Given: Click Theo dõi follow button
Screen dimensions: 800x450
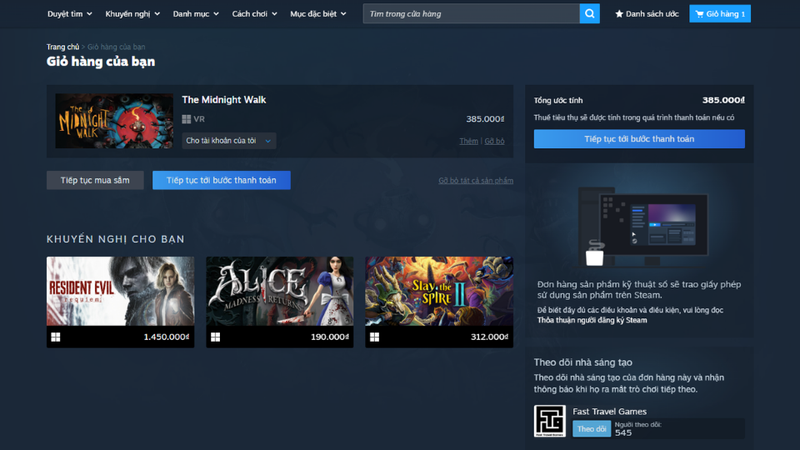Looking at the screenshot, I should coord(591,429).
